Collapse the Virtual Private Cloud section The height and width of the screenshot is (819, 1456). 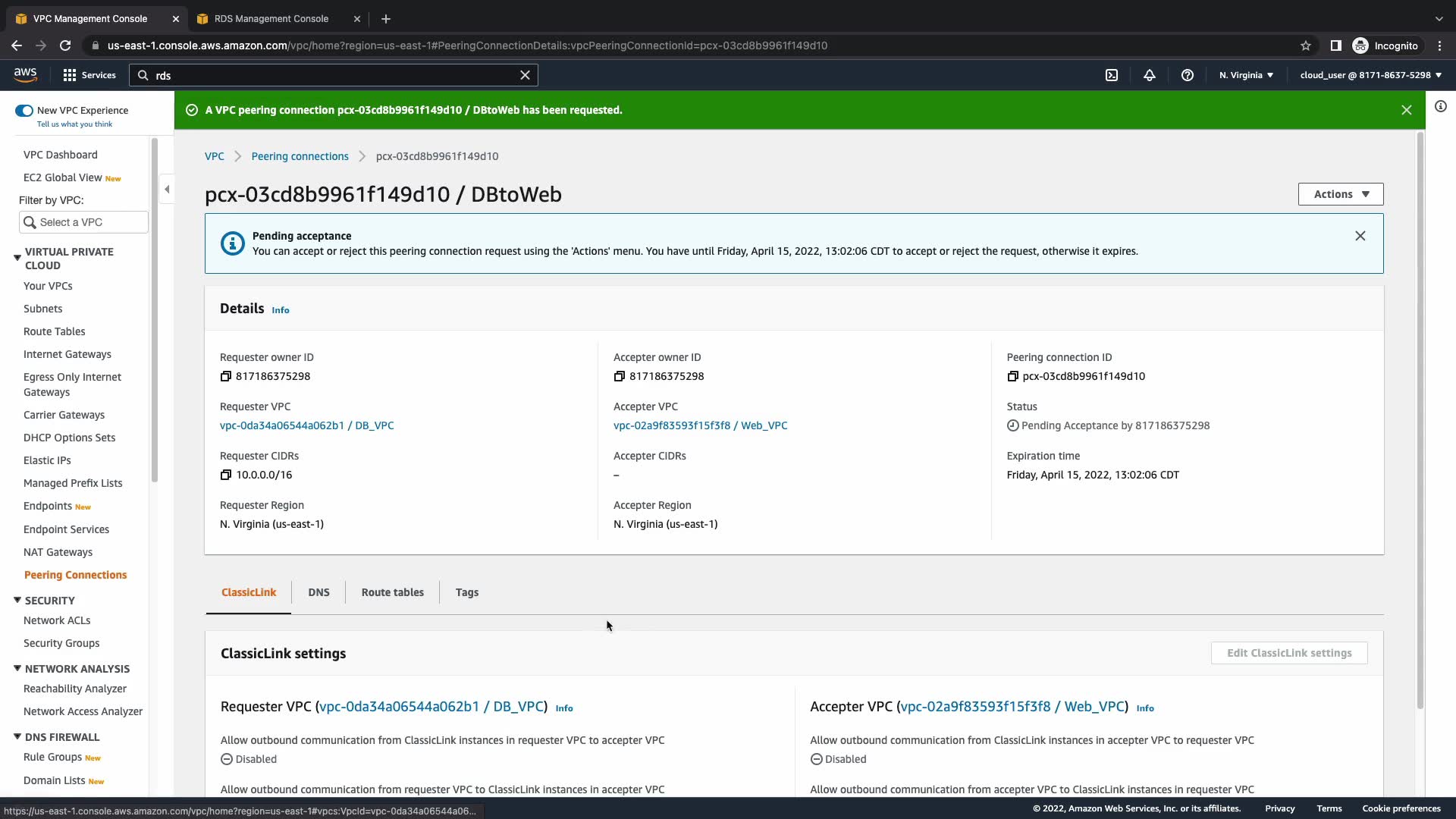(x=17, y=258)
